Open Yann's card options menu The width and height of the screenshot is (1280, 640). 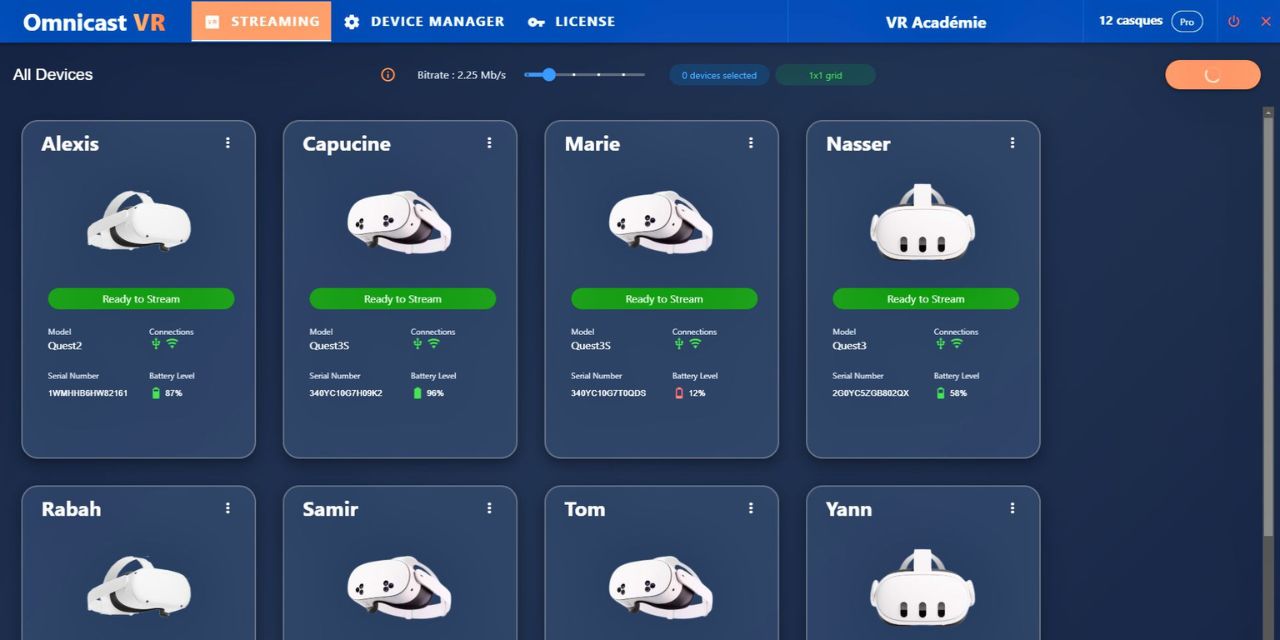pyautogui.click(x=1012, y=507)
